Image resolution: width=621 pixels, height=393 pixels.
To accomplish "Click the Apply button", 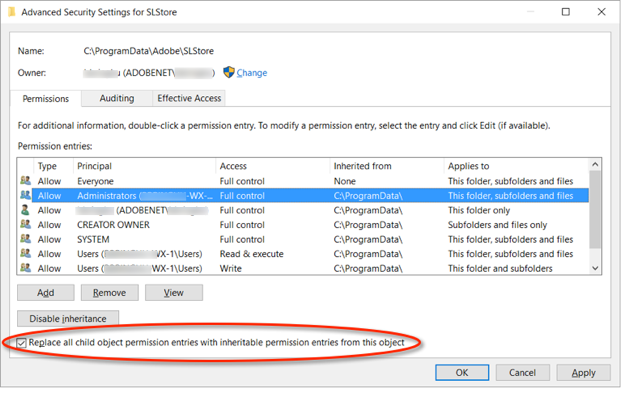I will (583, 373).
